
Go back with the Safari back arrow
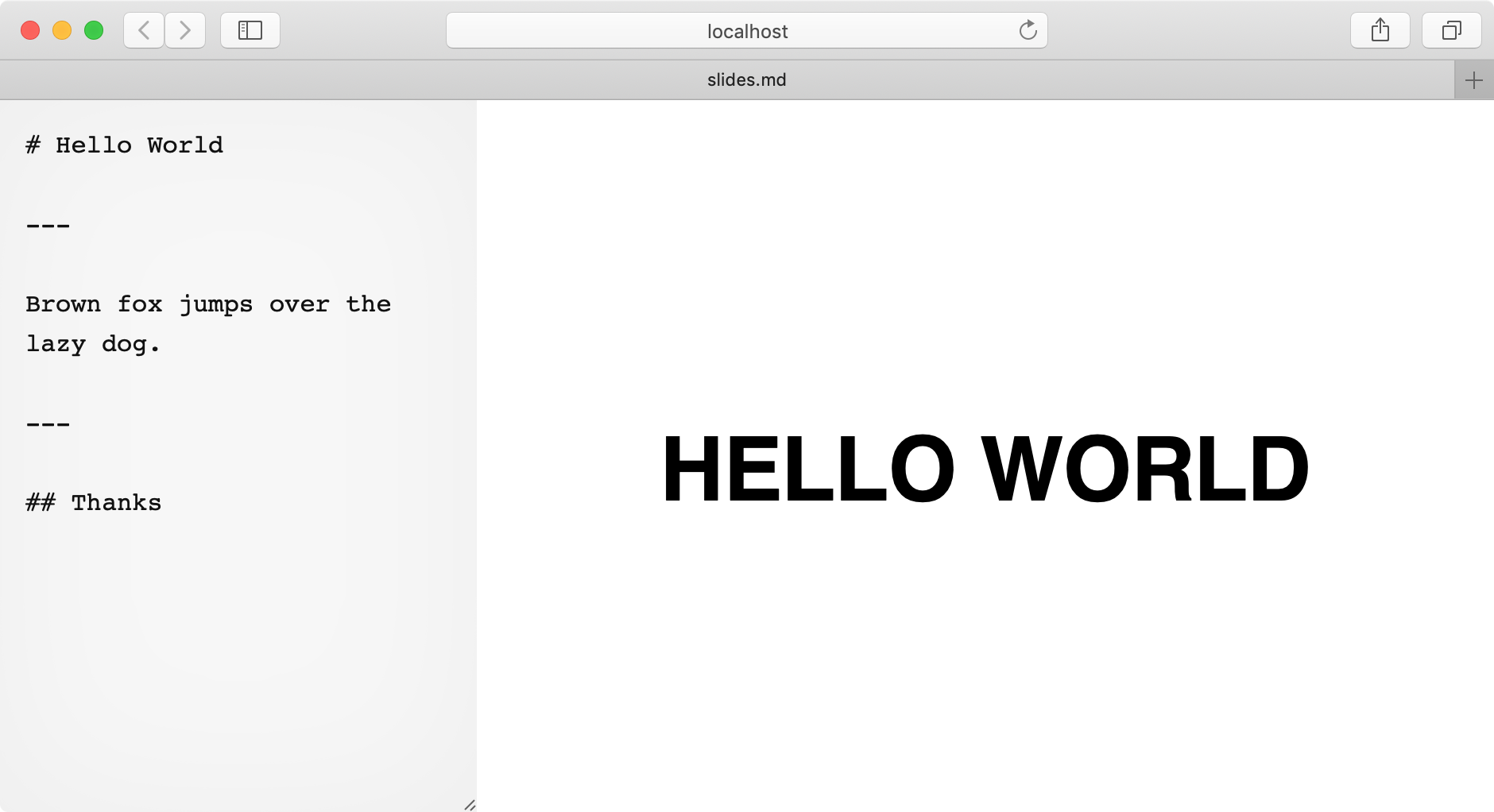point(144,30)
